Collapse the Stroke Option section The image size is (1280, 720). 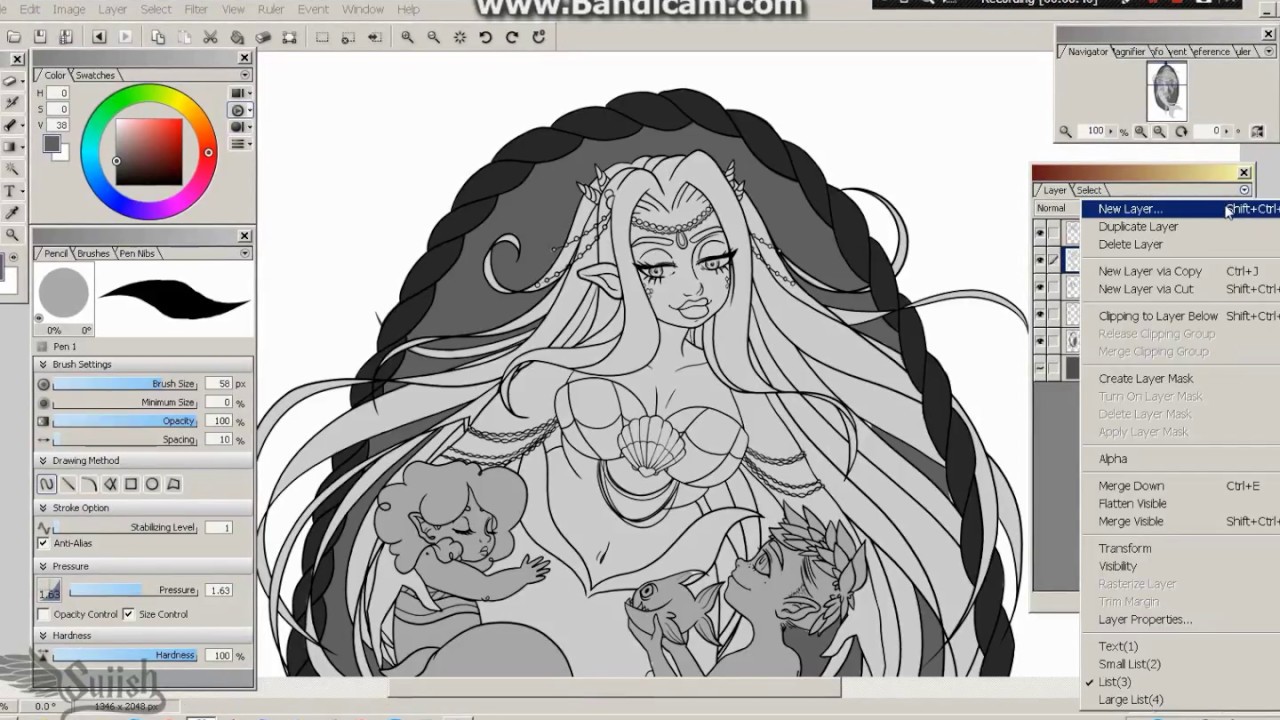coord(43,507)
